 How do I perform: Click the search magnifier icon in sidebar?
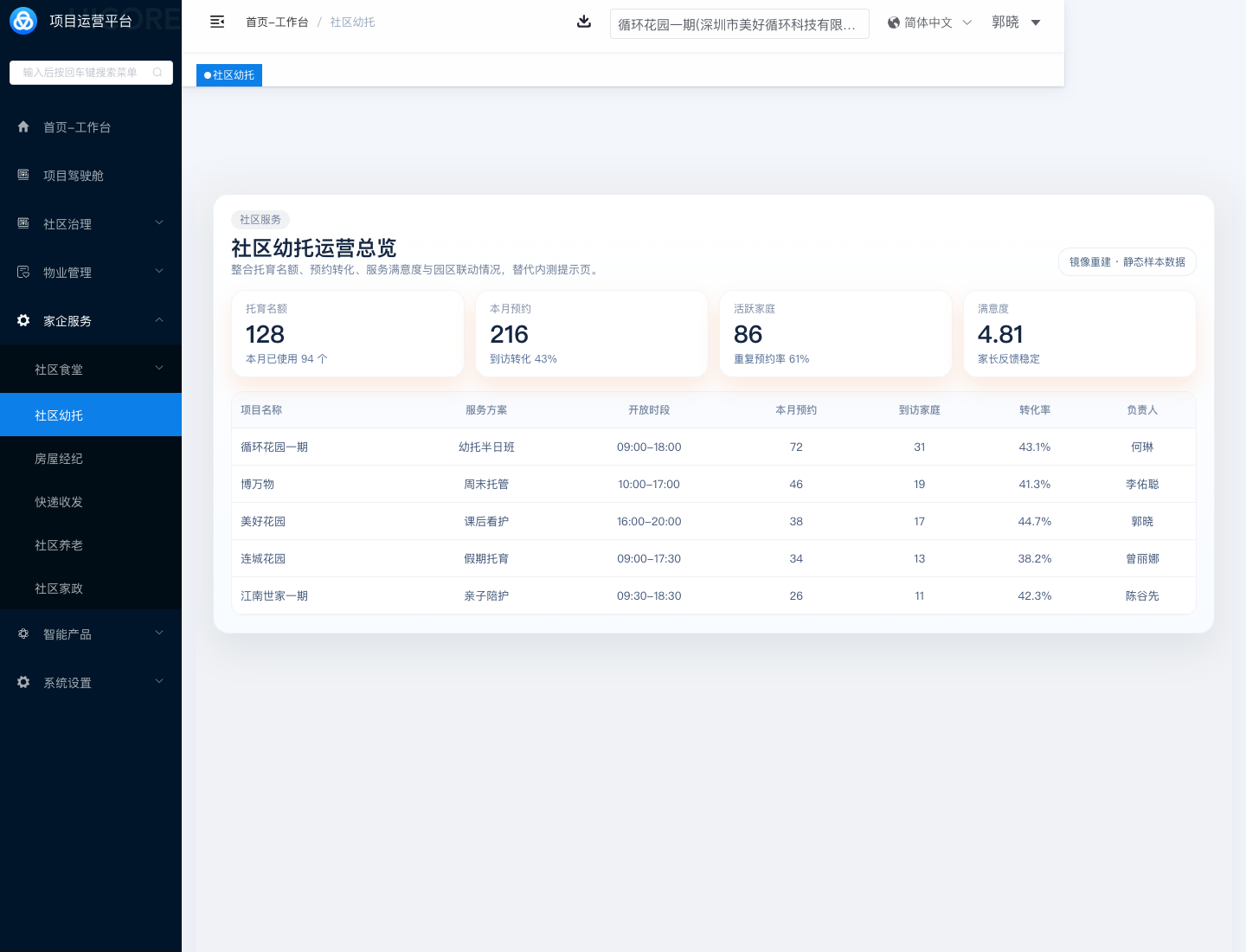(x=157, y=73)
